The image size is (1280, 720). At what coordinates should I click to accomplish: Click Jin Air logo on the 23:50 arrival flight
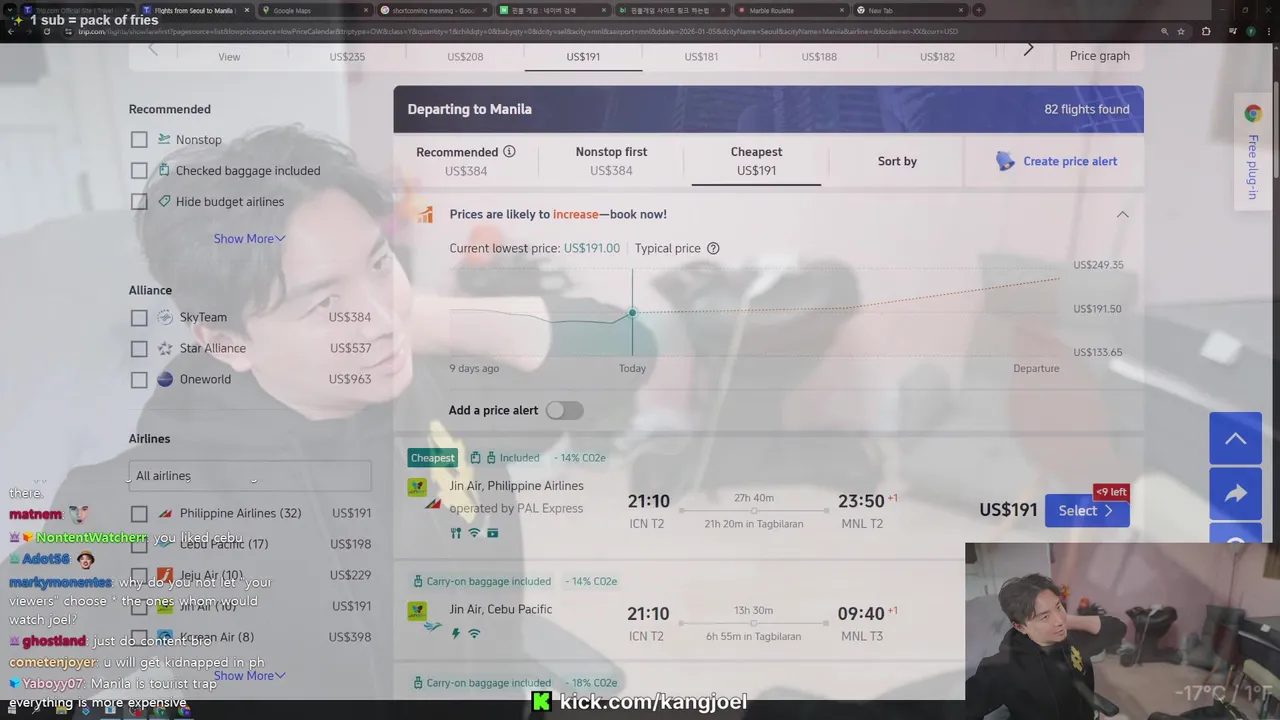pyautogui.click(x=417, y=488)
